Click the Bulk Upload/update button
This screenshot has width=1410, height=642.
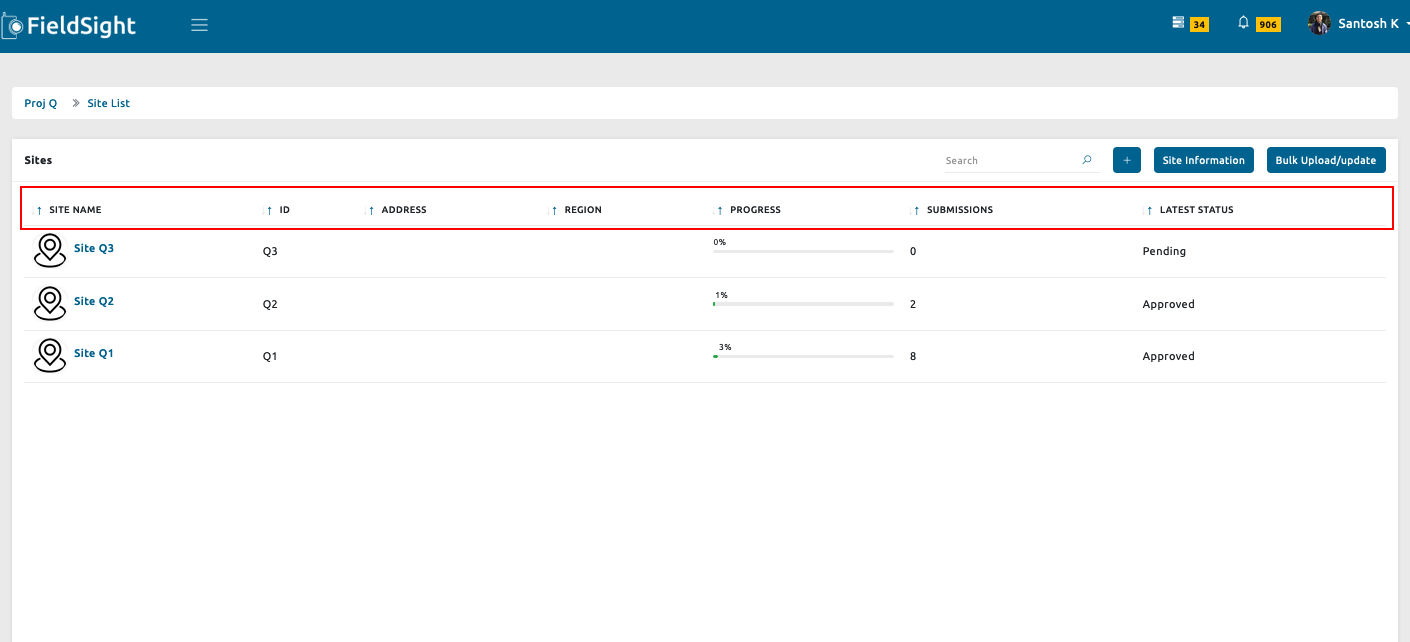[x=1326, y=160]
